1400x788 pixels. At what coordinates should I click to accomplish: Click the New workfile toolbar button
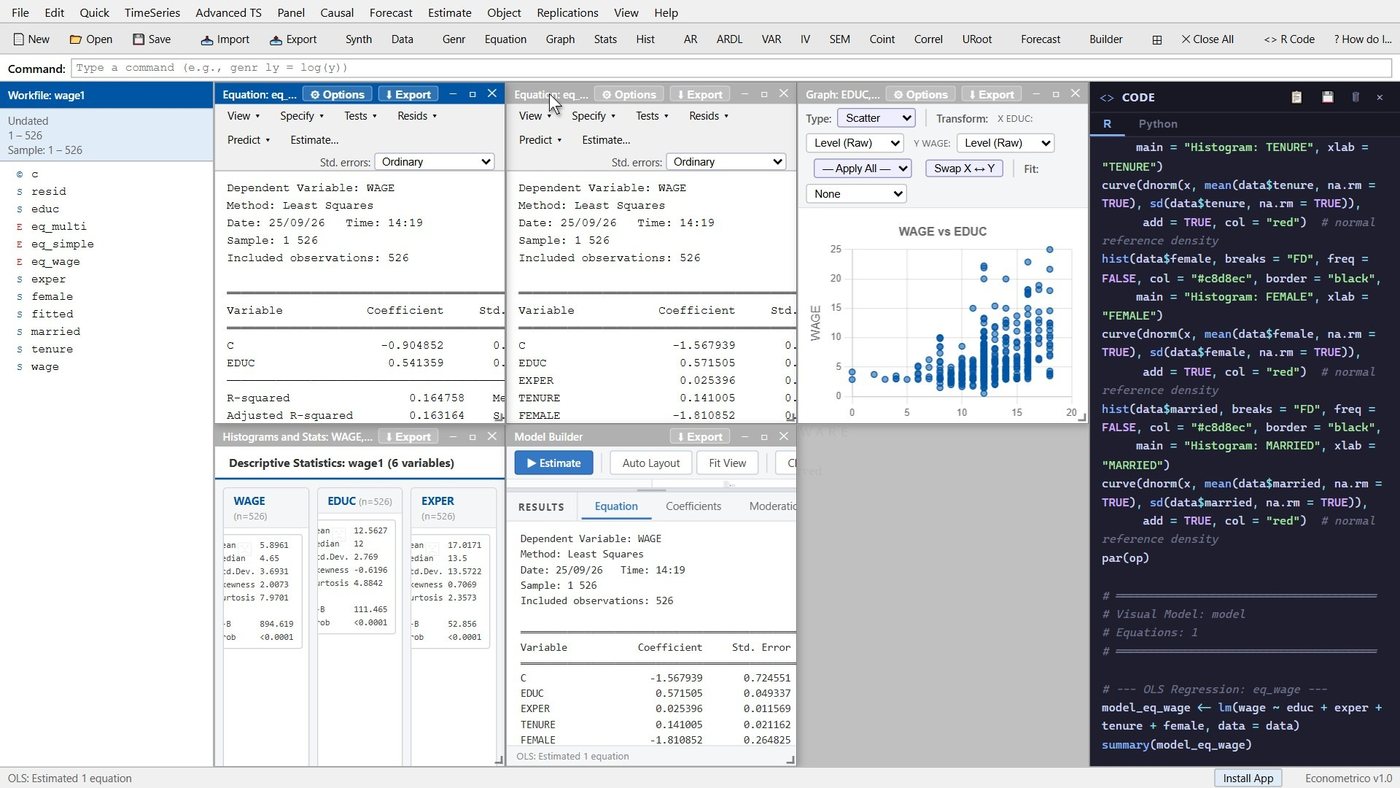31,39
